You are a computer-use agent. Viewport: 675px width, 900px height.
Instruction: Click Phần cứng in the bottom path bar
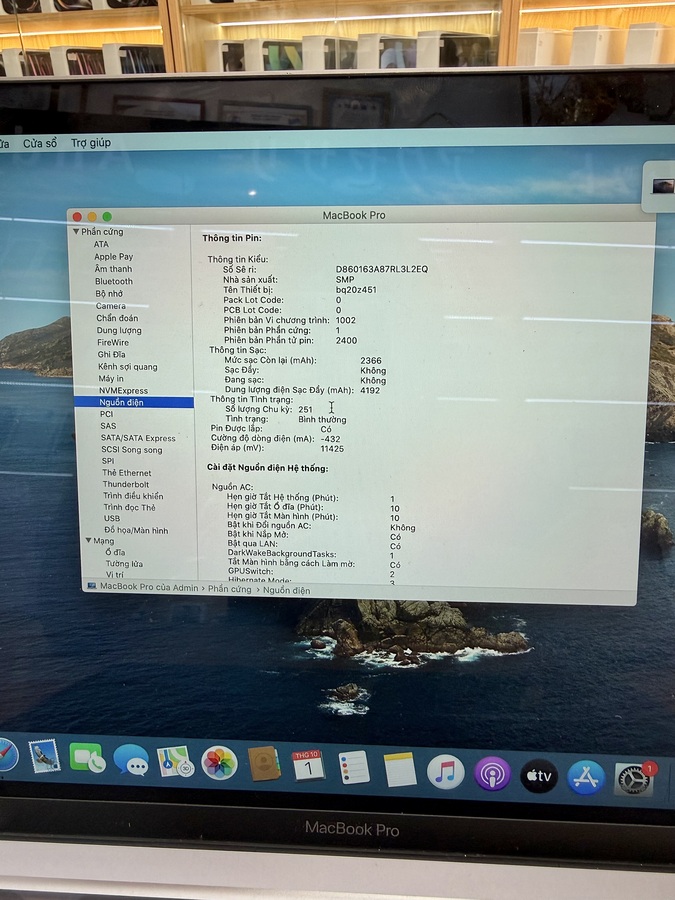coord(230,589)
